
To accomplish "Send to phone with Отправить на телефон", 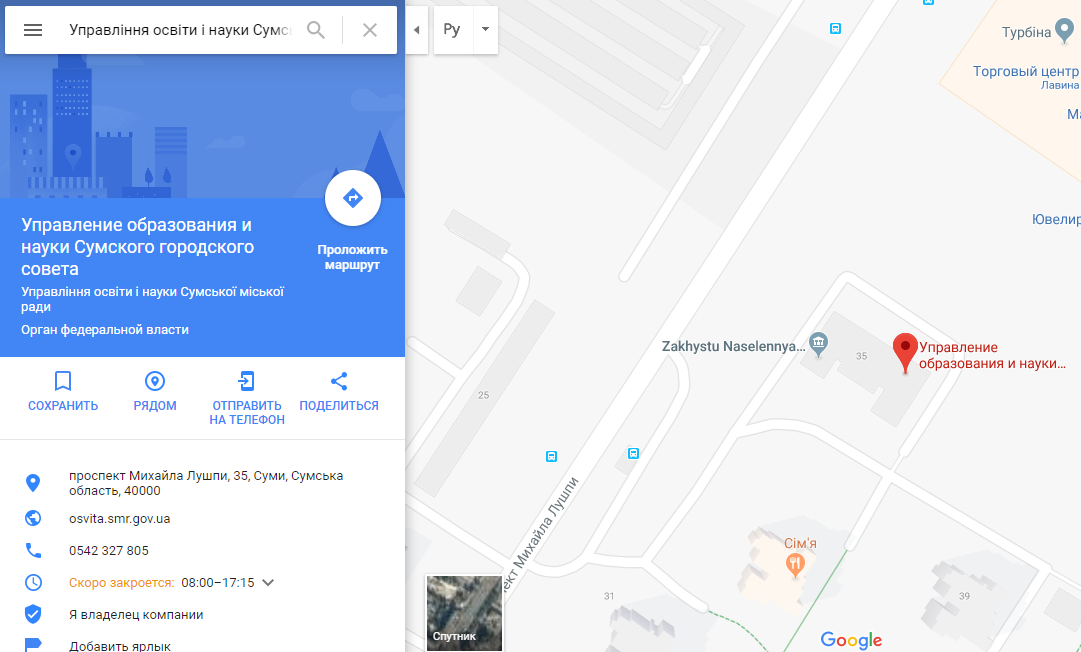I will coord(247,381).
